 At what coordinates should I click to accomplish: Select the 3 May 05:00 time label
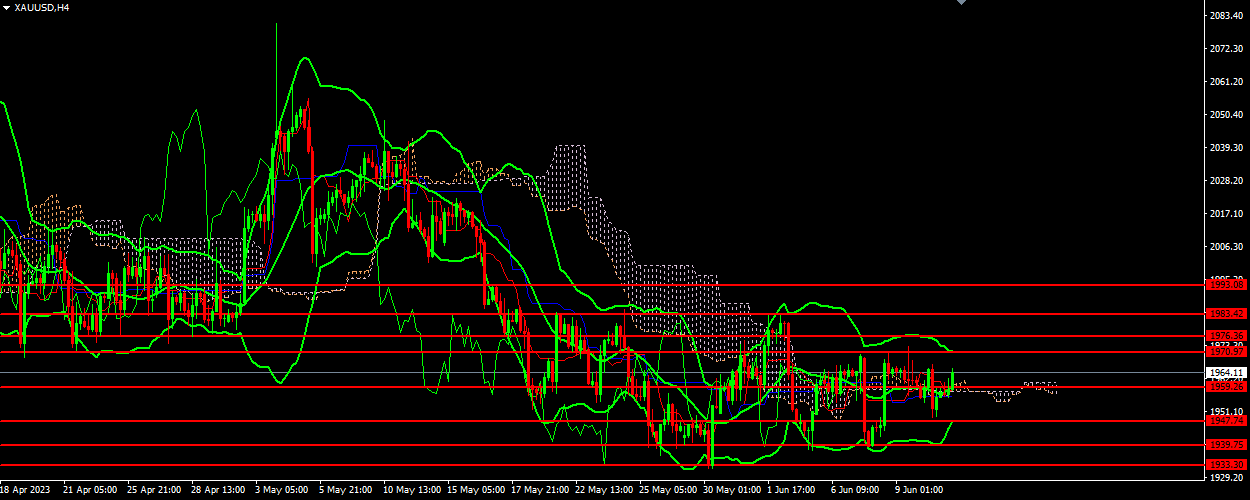point(282,491)
